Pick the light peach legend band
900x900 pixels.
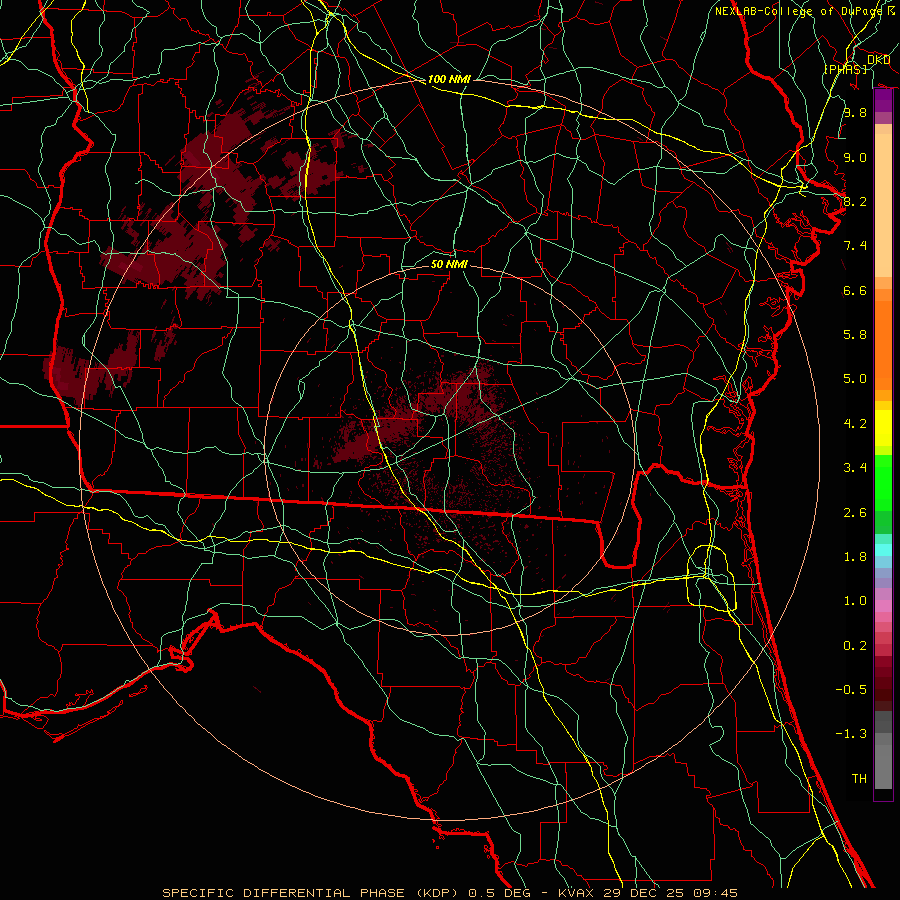click(x=883, y=205)
